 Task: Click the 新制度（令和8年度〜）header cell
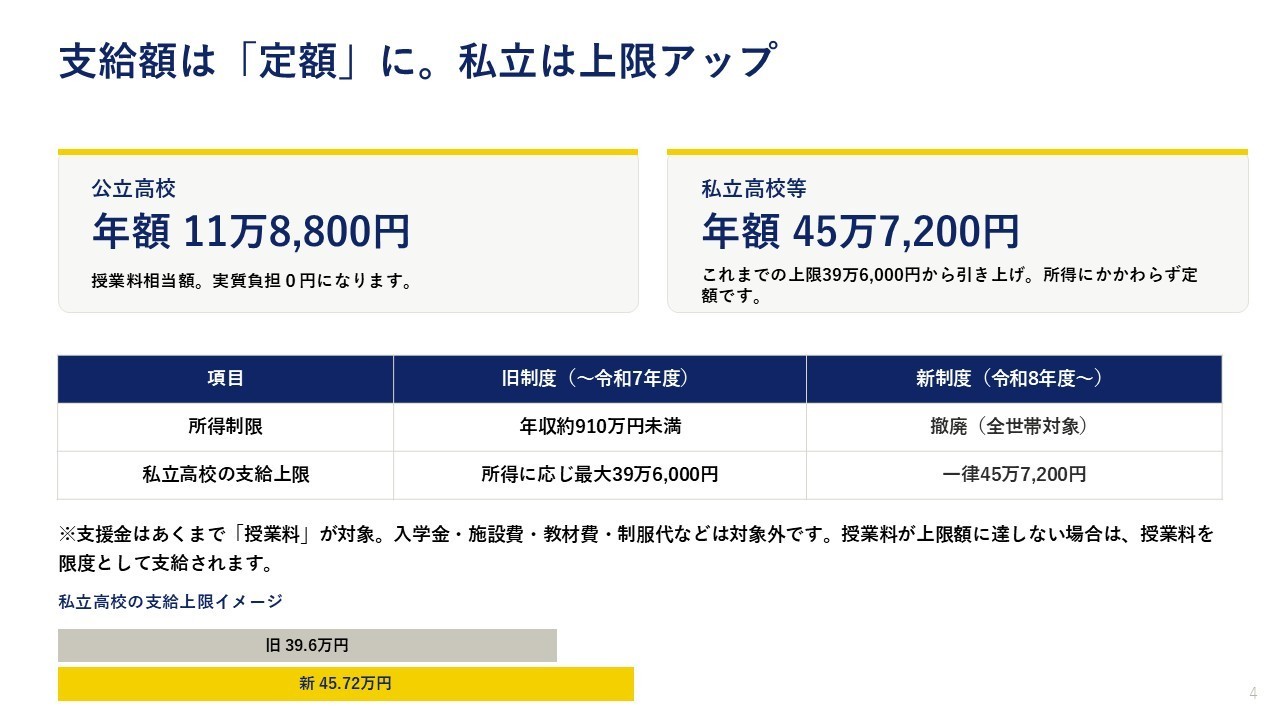(x=1014, y=379)
